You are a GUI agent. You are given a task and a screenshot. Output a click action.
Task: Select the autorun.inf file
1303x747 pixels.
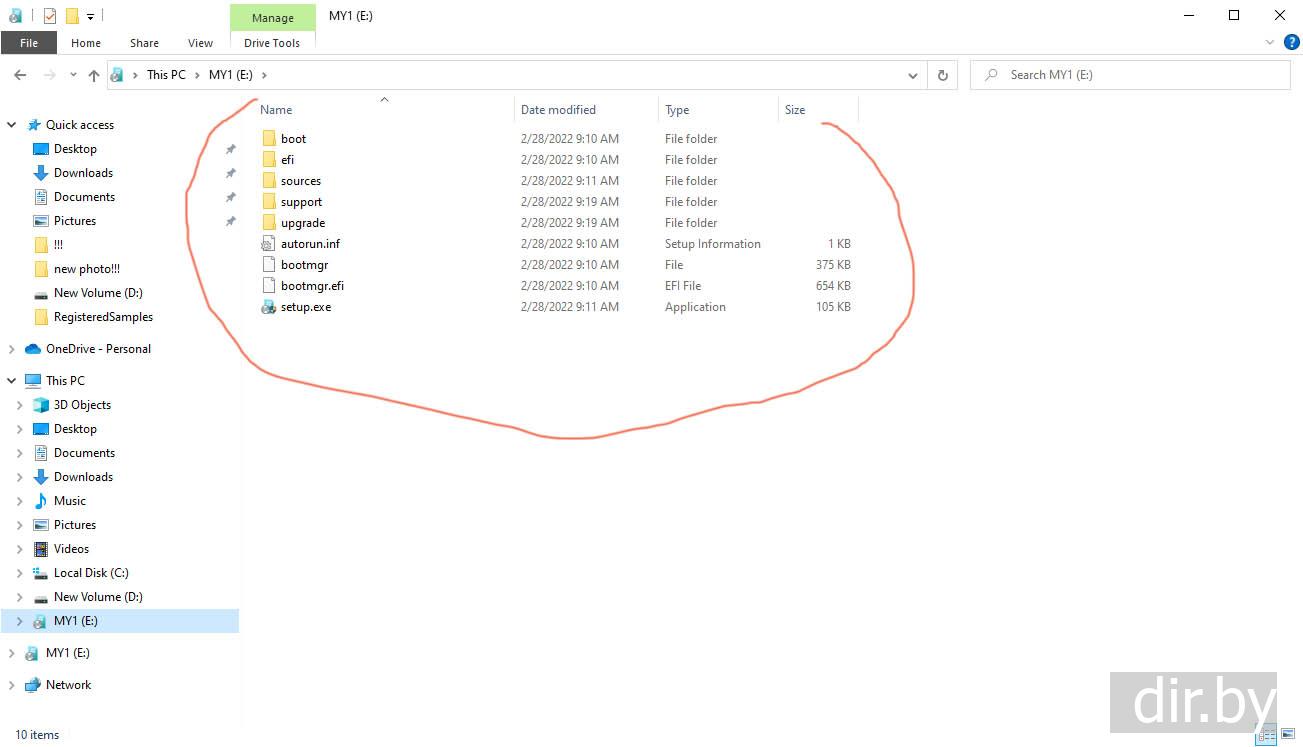(x=310, y=244)
